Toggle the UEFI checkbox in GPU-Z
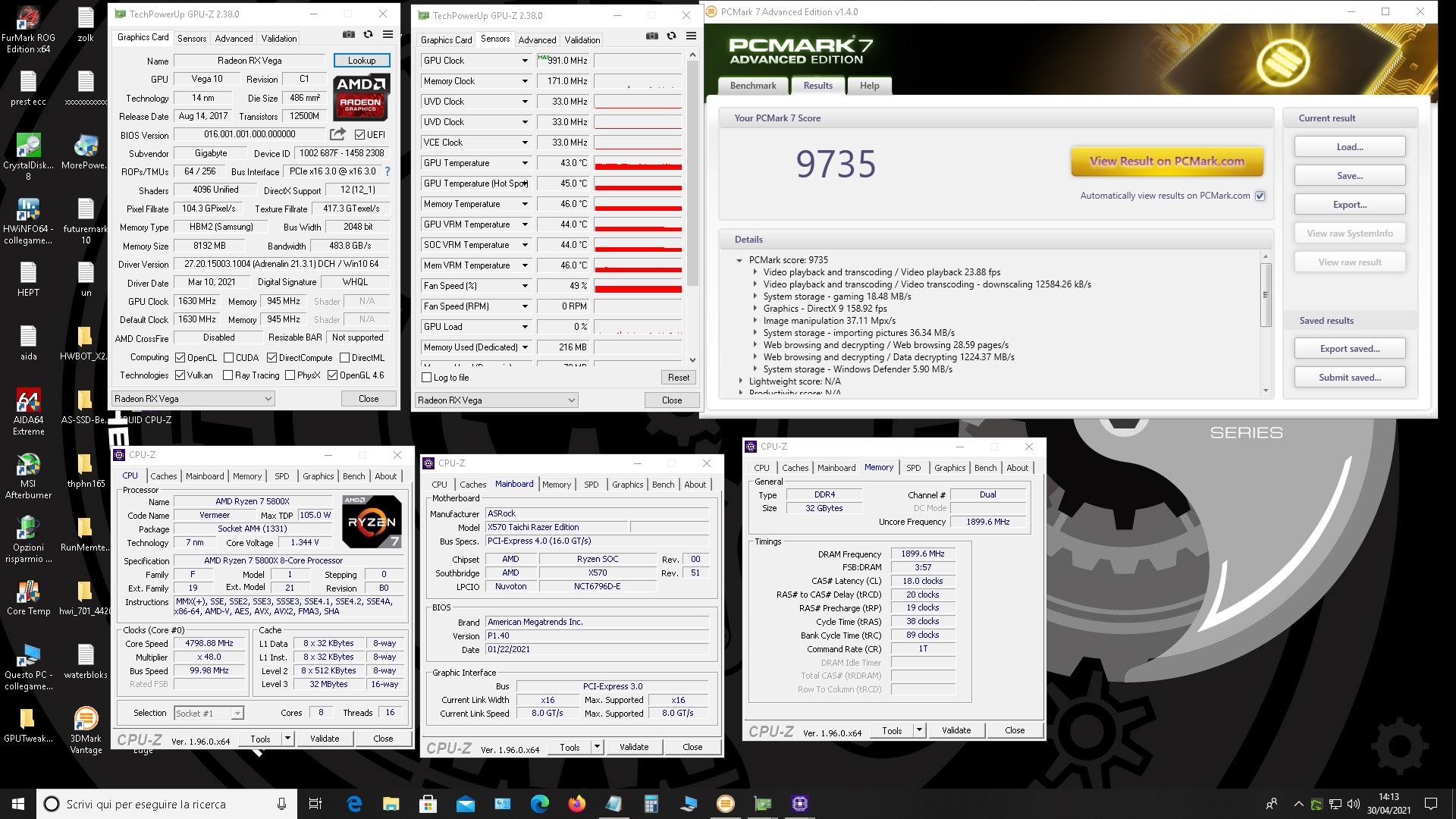 click(x=360, y=135)
